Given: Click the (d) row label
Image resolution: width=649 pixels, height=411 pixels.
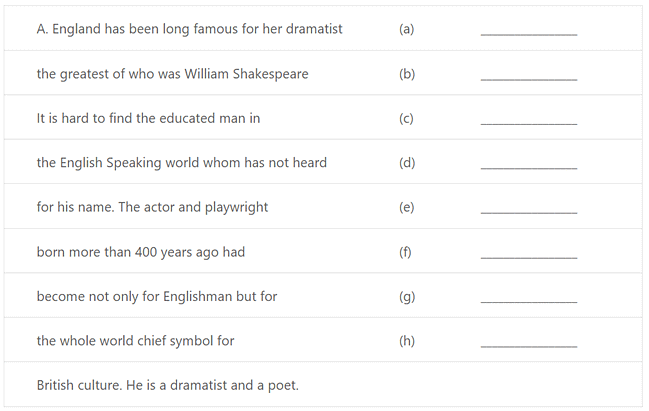Looking at the screenshot, I should tap(406, 163).
